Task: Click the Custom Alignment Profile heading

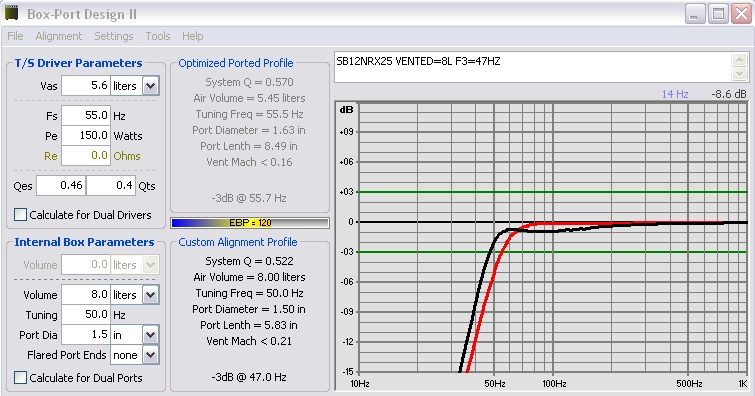Action: pyautogui.click(x=238, y=242)
